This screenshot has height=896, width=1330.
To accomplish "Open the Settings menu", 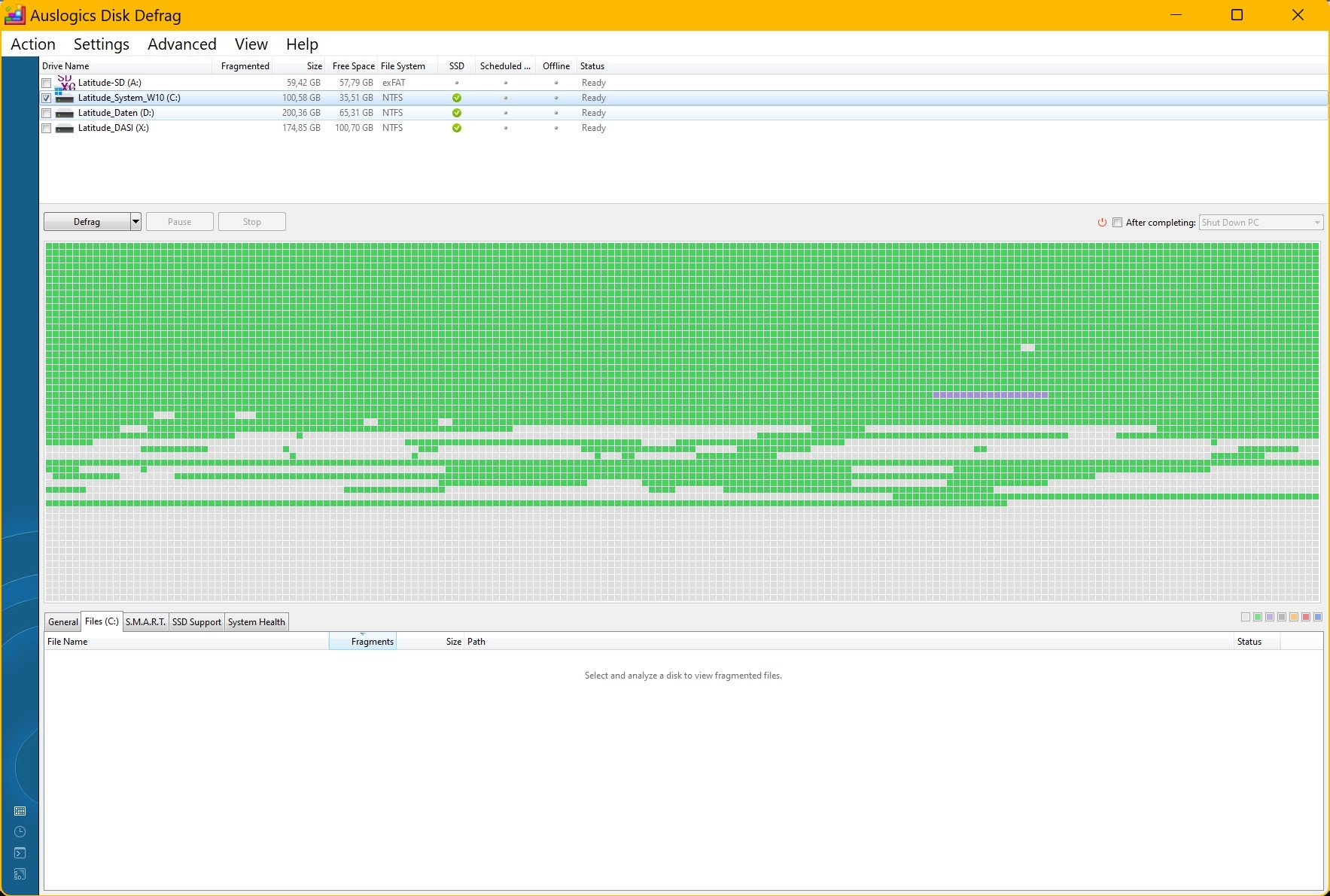I will 102,44.
